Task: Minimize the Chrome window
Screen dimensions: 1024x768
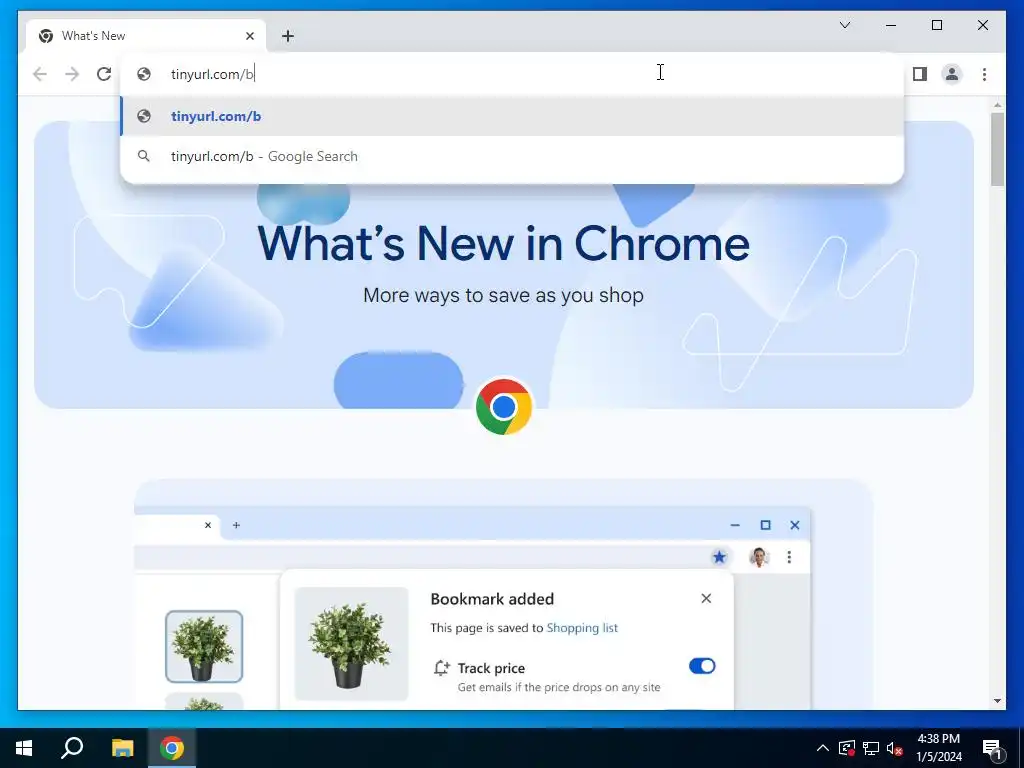Action: coord(891,25)
